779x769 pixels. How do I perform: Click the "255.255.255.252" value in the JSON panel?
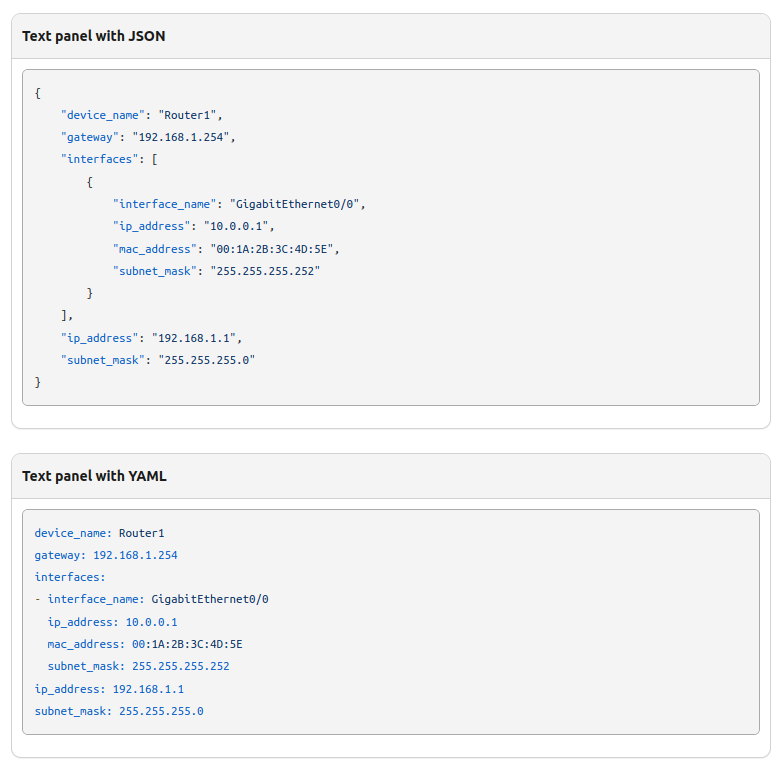coord(263,271)
